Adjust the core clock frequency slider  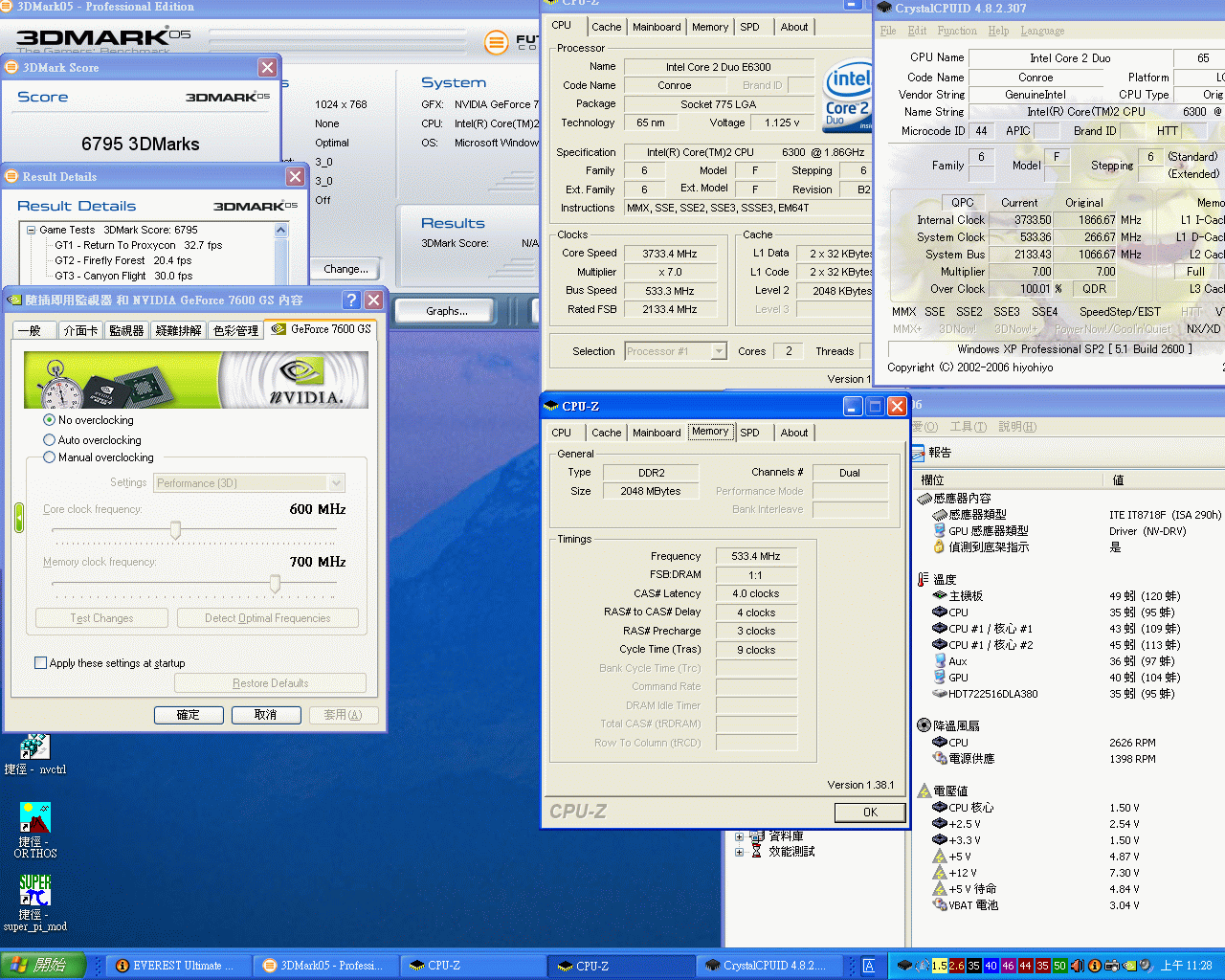click(x=175, y=529)
